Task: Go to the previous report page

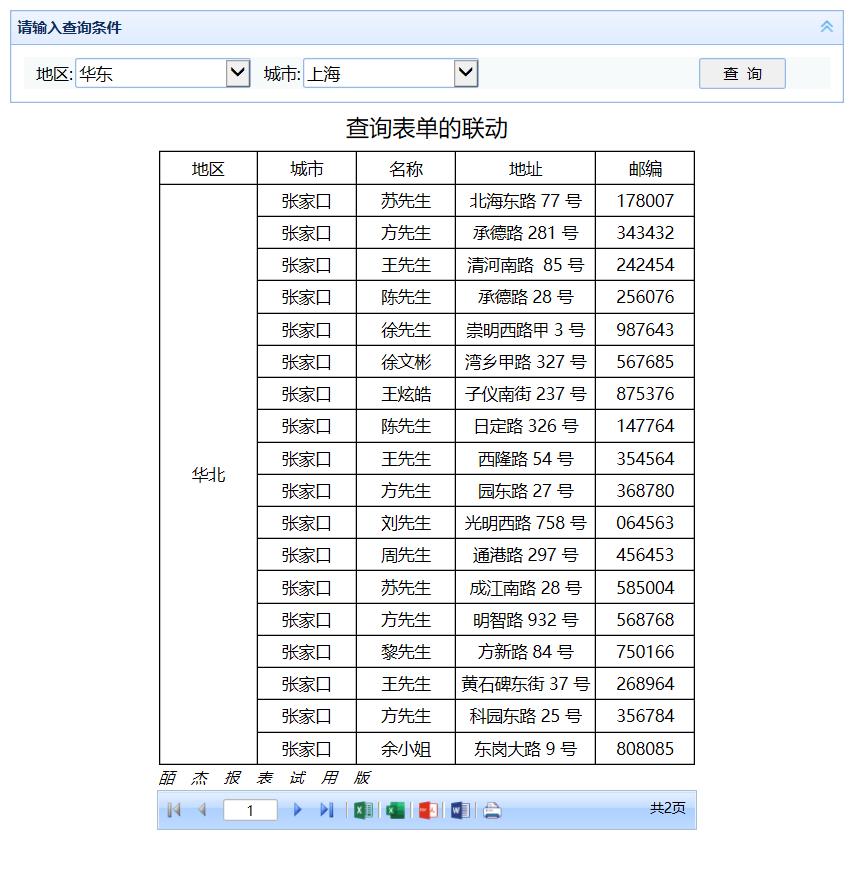Action: (202, 810)
